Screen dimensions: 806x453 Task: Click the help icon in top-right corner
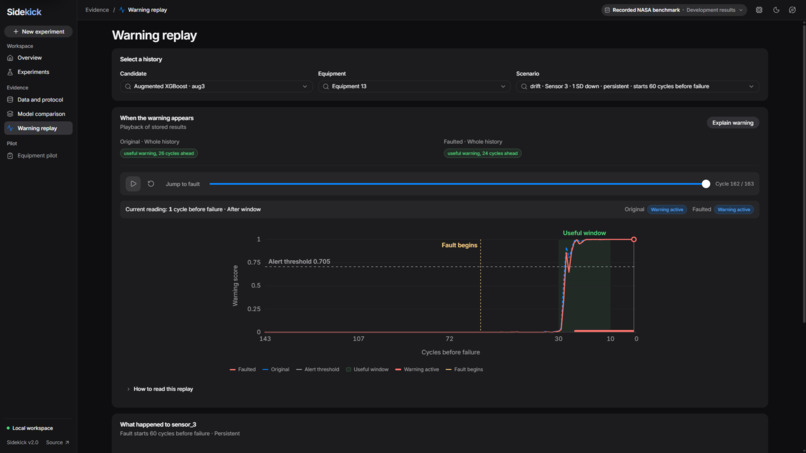tap(792, 10)
